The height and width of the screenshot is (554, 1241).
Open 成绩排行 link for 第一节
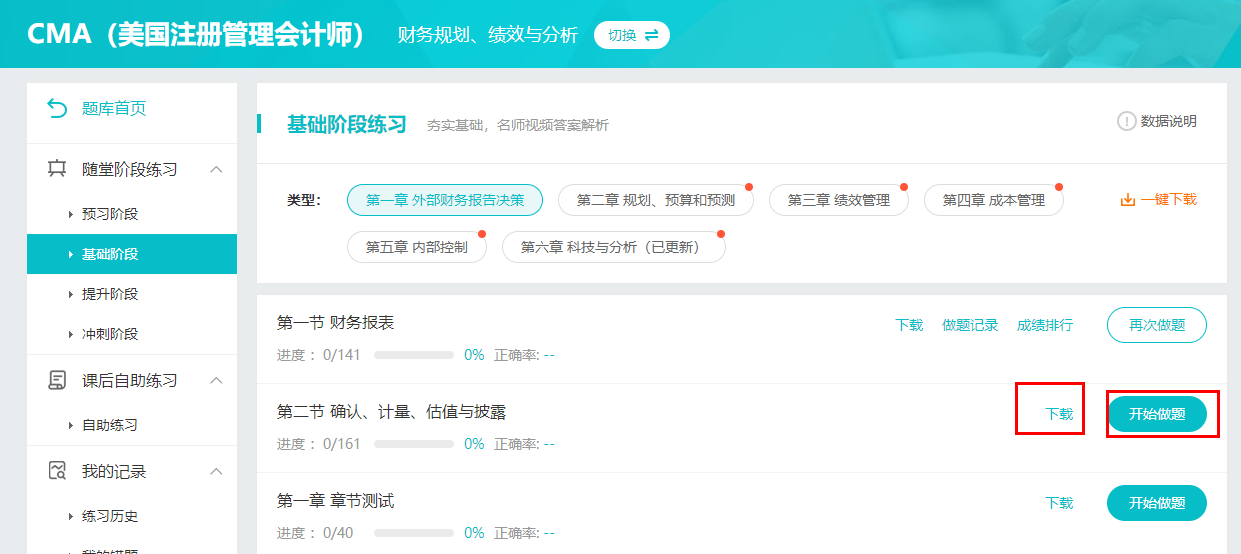(1044, 325)
